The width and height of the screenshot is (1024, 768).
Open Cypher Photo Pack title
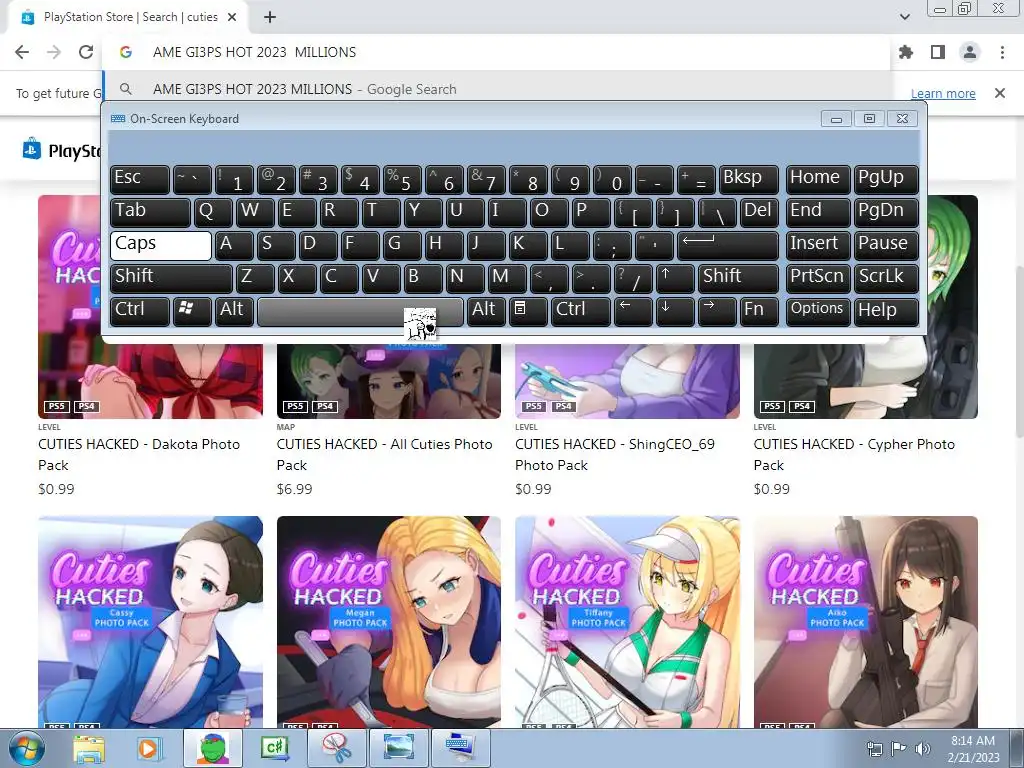[x=854, y=455]
